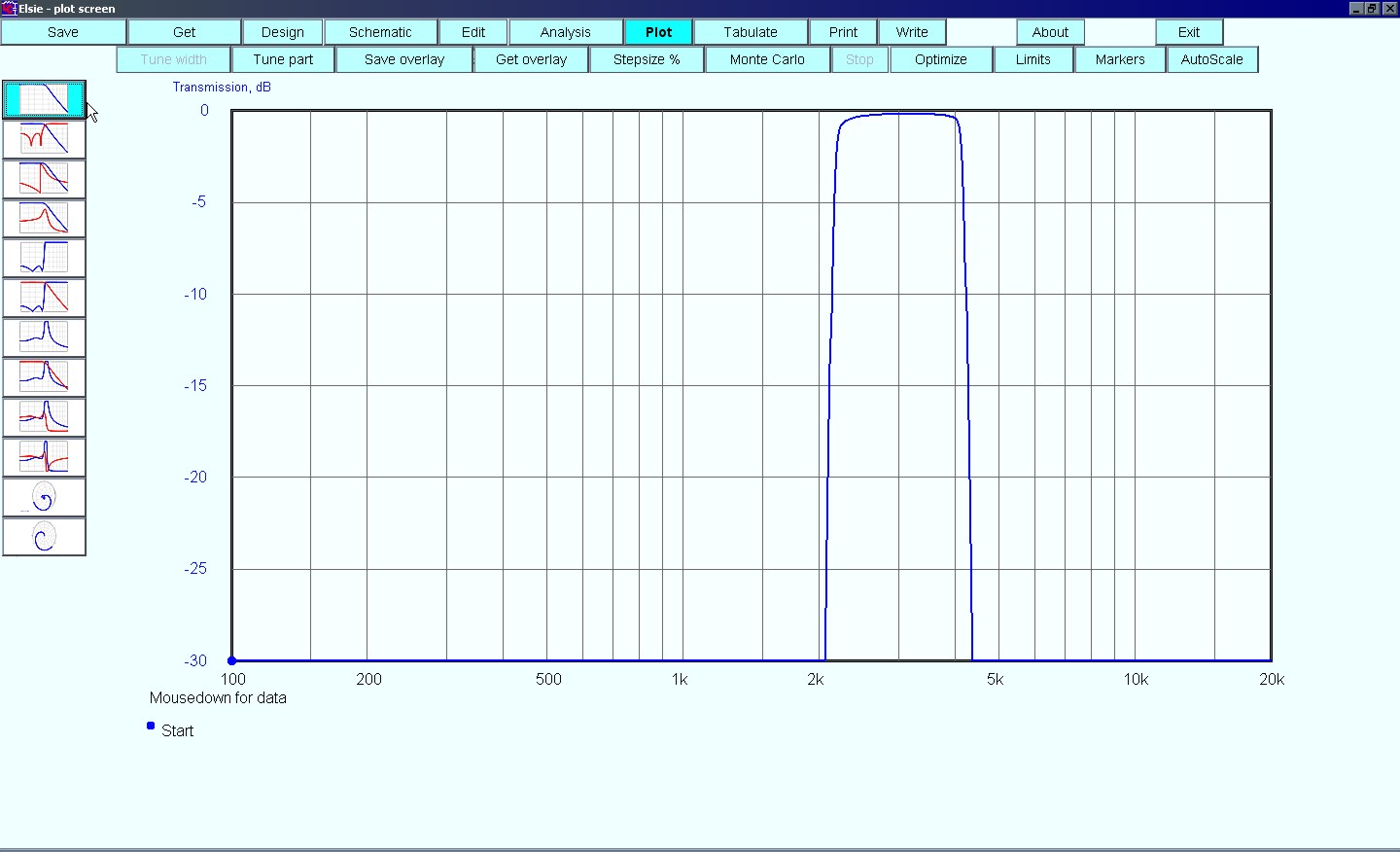Click Get overlay
This screenshot has height=852, width=1400.
pos(531,59)
